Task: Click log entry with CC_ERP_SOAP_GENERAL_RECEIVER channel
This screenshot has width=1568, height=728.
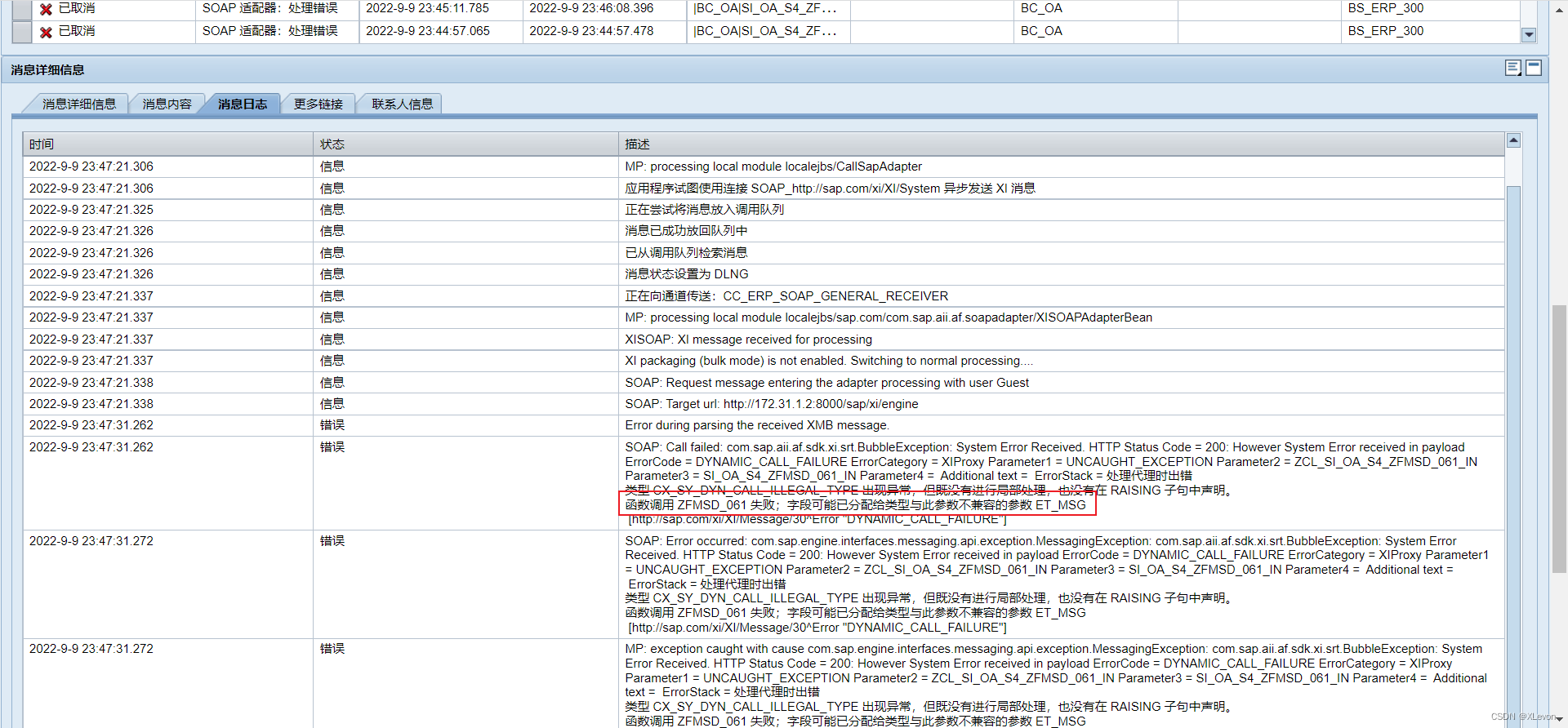Action: click(x=786, y=296)
